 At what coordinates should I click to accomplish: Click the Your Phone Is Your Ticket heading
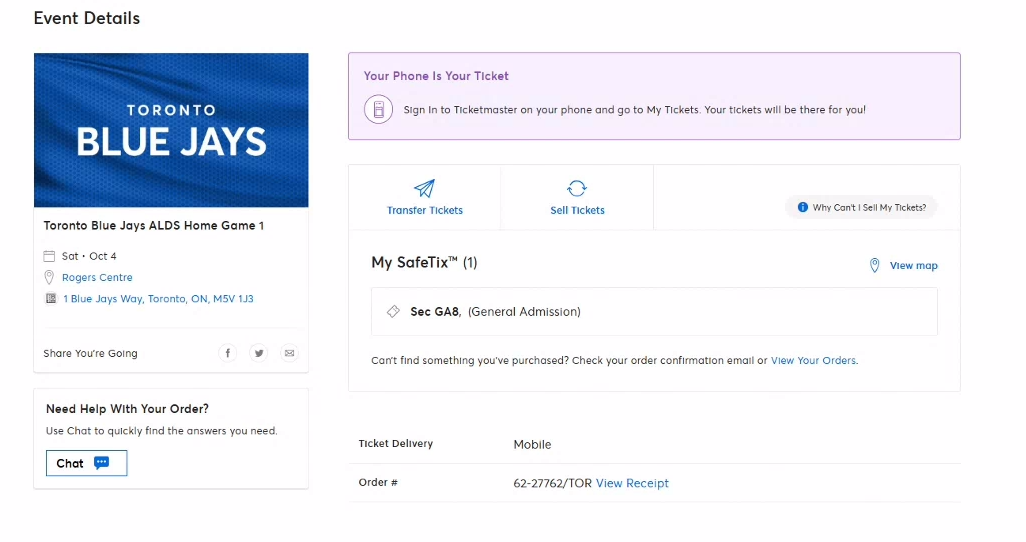point(436,76)
